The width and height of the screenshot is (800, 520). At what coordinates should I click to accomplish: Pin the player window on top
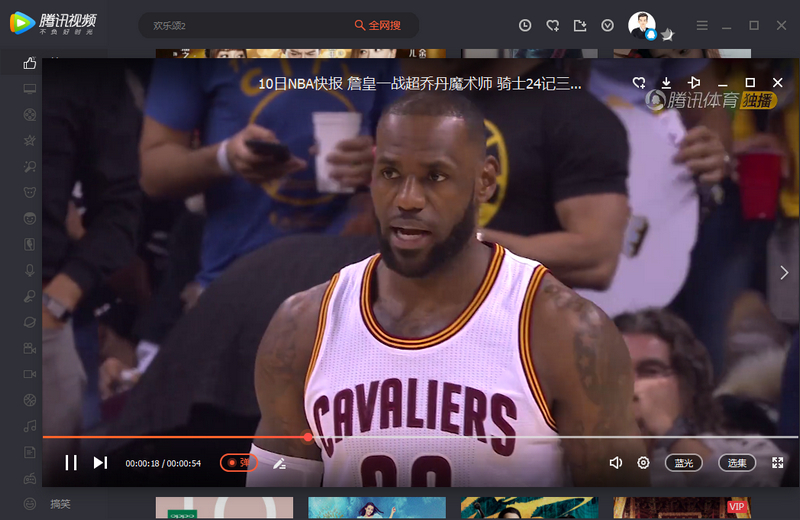(x=694, y=83)
